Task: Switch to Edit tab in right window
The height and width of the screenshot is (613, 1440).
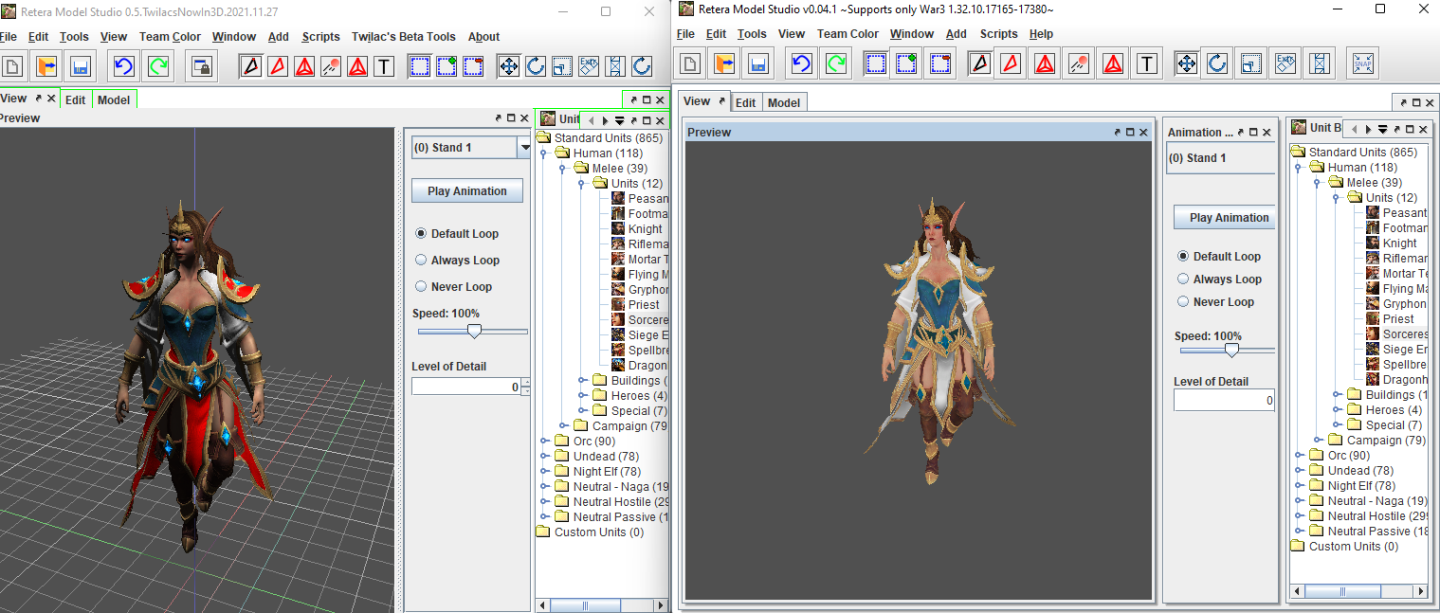Action: 745,102
